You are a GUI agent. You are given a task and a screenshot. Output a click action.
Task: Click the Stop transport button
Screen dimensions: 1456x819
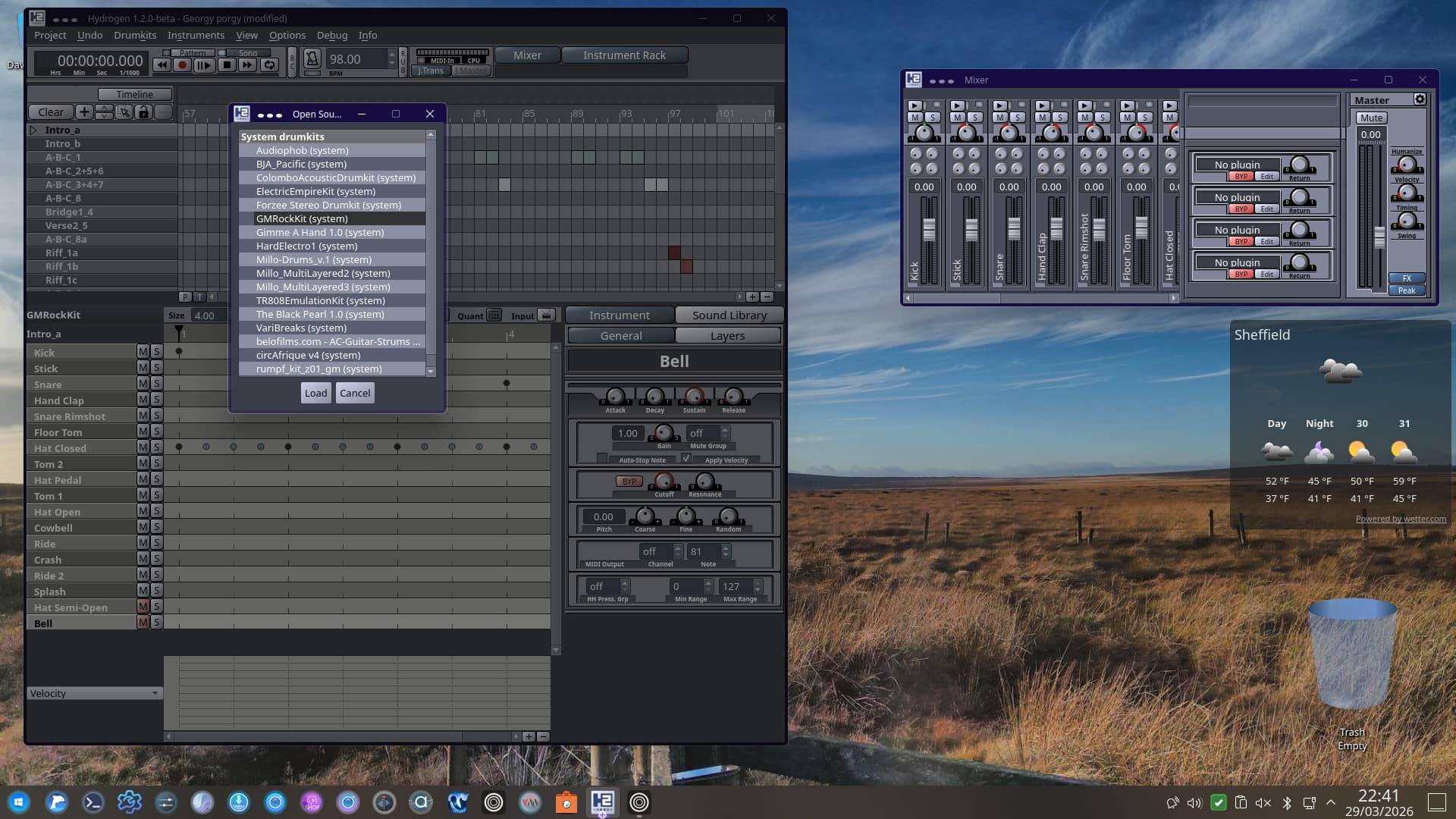pos(226,65)
